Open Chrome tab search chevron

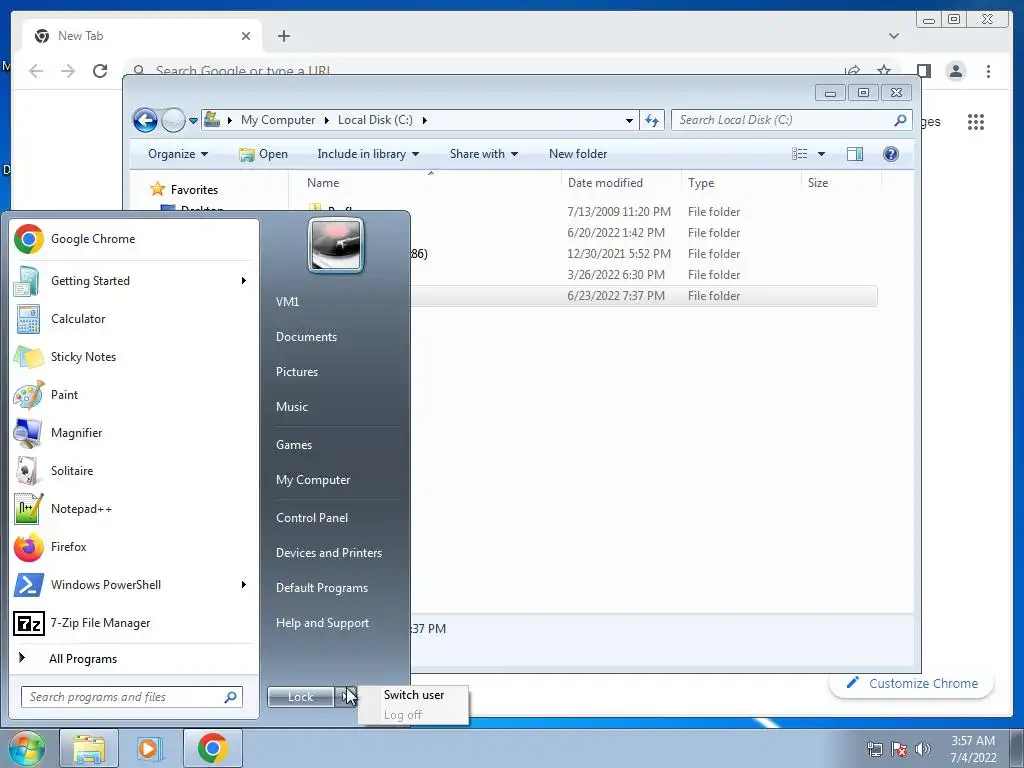pos(894,36)
